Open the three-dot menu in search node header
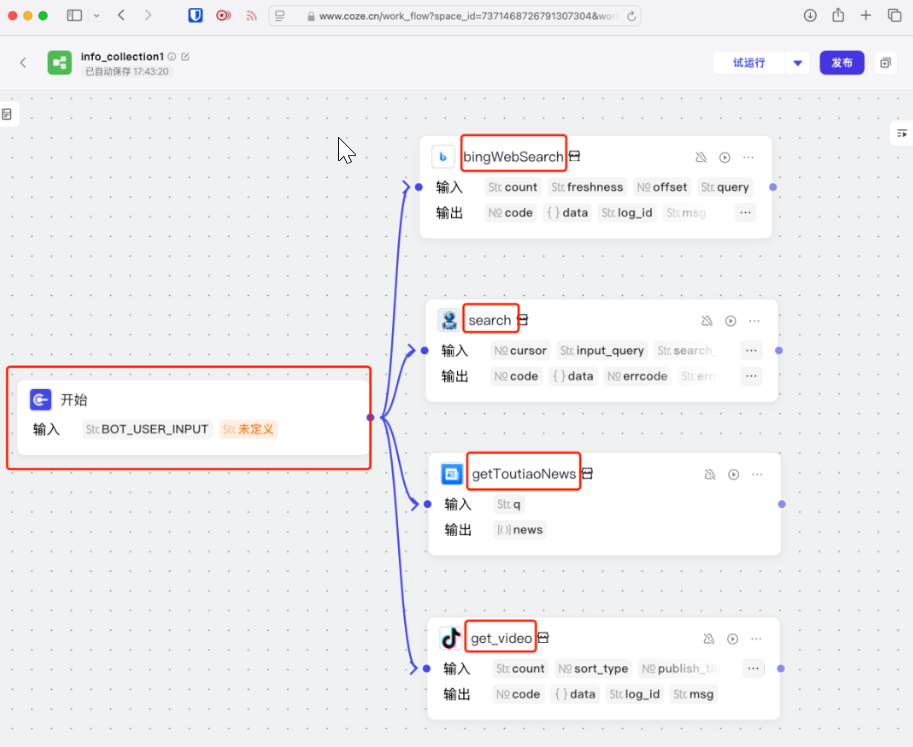Screen dimensions: 913x747 pyautogui.click(x=754, y=321)
